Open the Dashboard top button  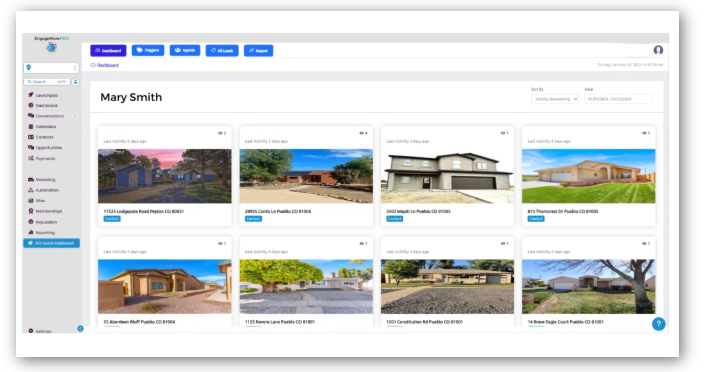(108, 50)
